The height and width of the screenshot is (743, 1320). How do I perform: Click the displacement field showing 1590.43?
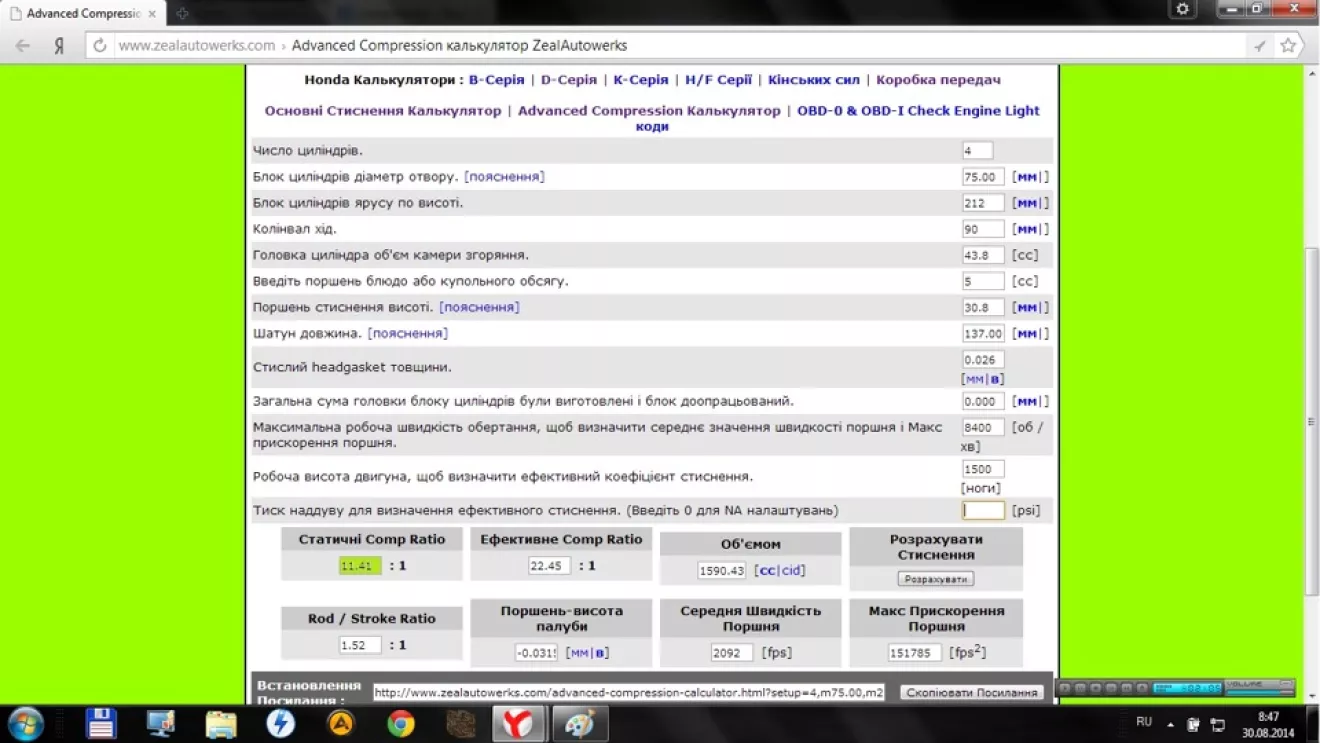[722, 571]
